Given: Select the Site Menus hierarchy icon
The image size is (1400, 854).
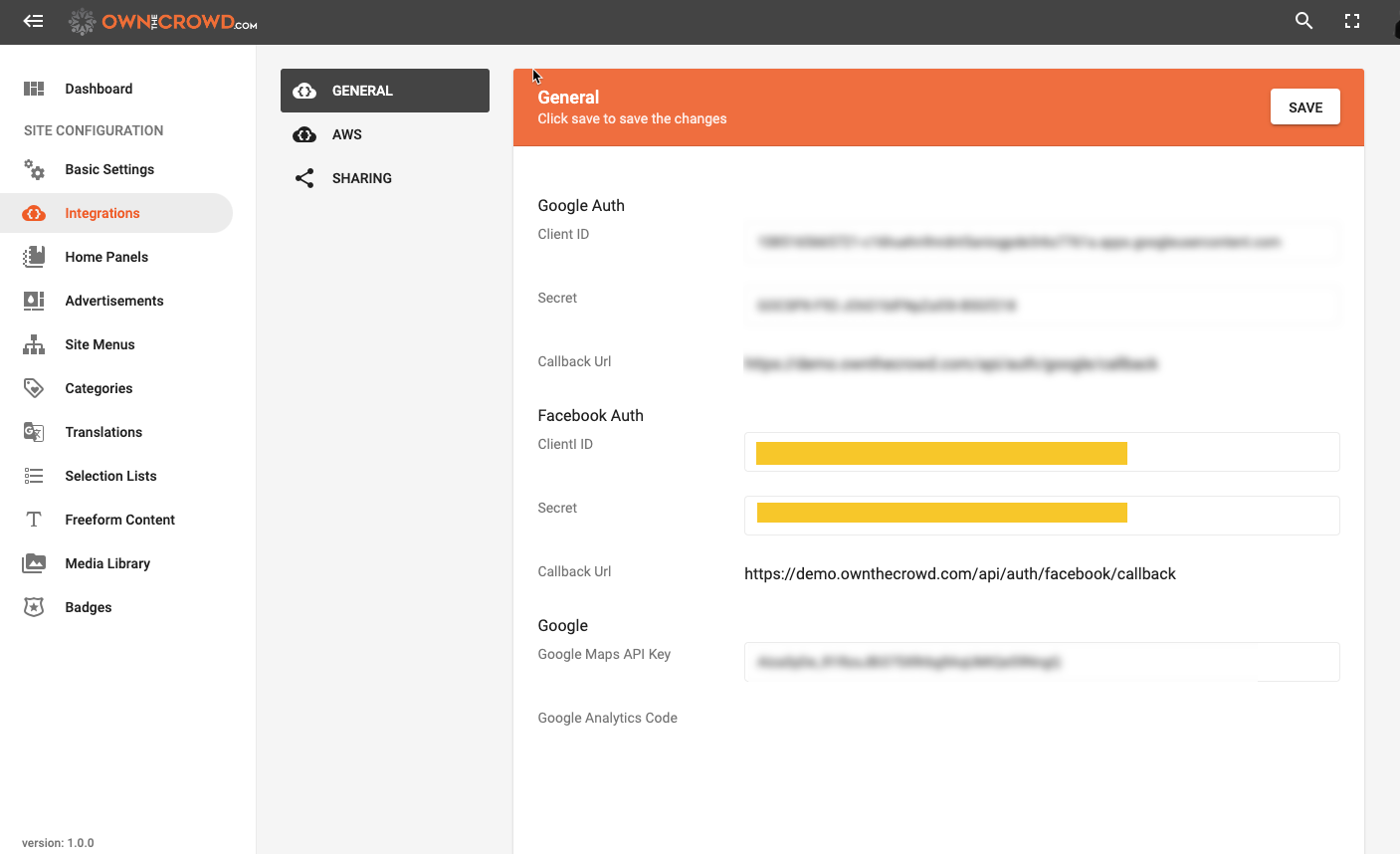Looking at the screenshot, I should tap(34, 344).
